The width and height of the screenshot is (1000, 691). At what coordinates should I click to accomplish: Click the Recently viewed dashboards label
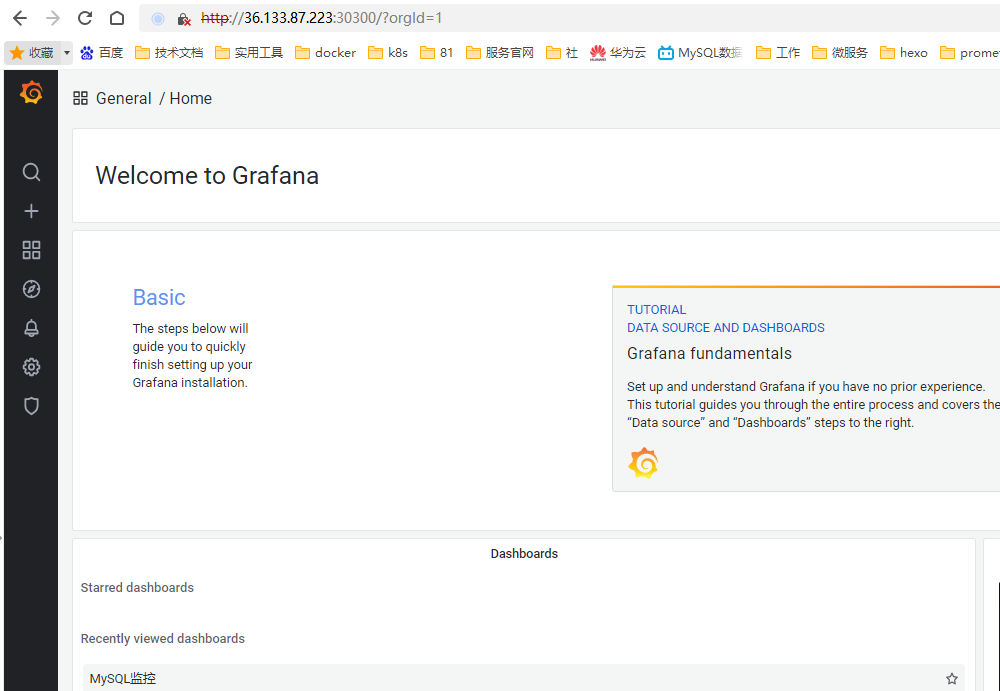pyautogui.click(x=163, y=639)
